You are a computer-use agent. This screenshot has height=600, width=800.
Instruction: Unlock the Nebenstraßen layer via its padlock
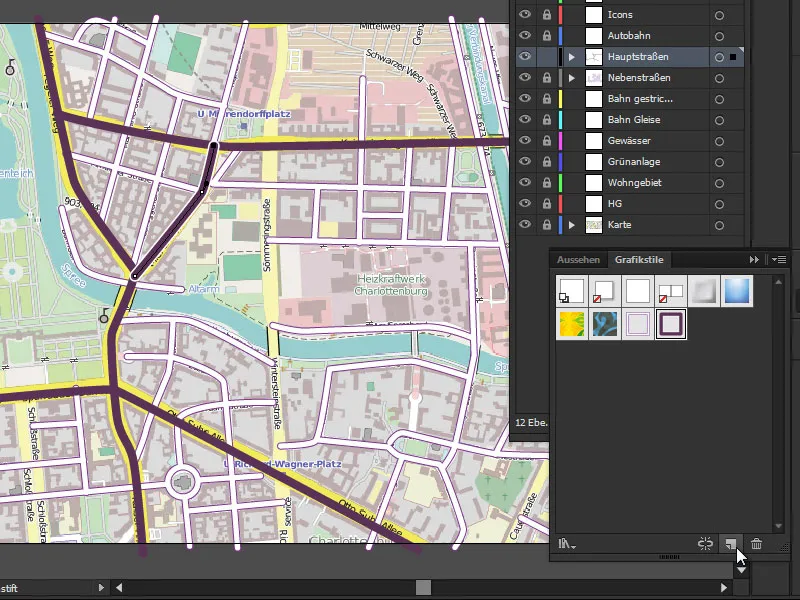point(546,78)
